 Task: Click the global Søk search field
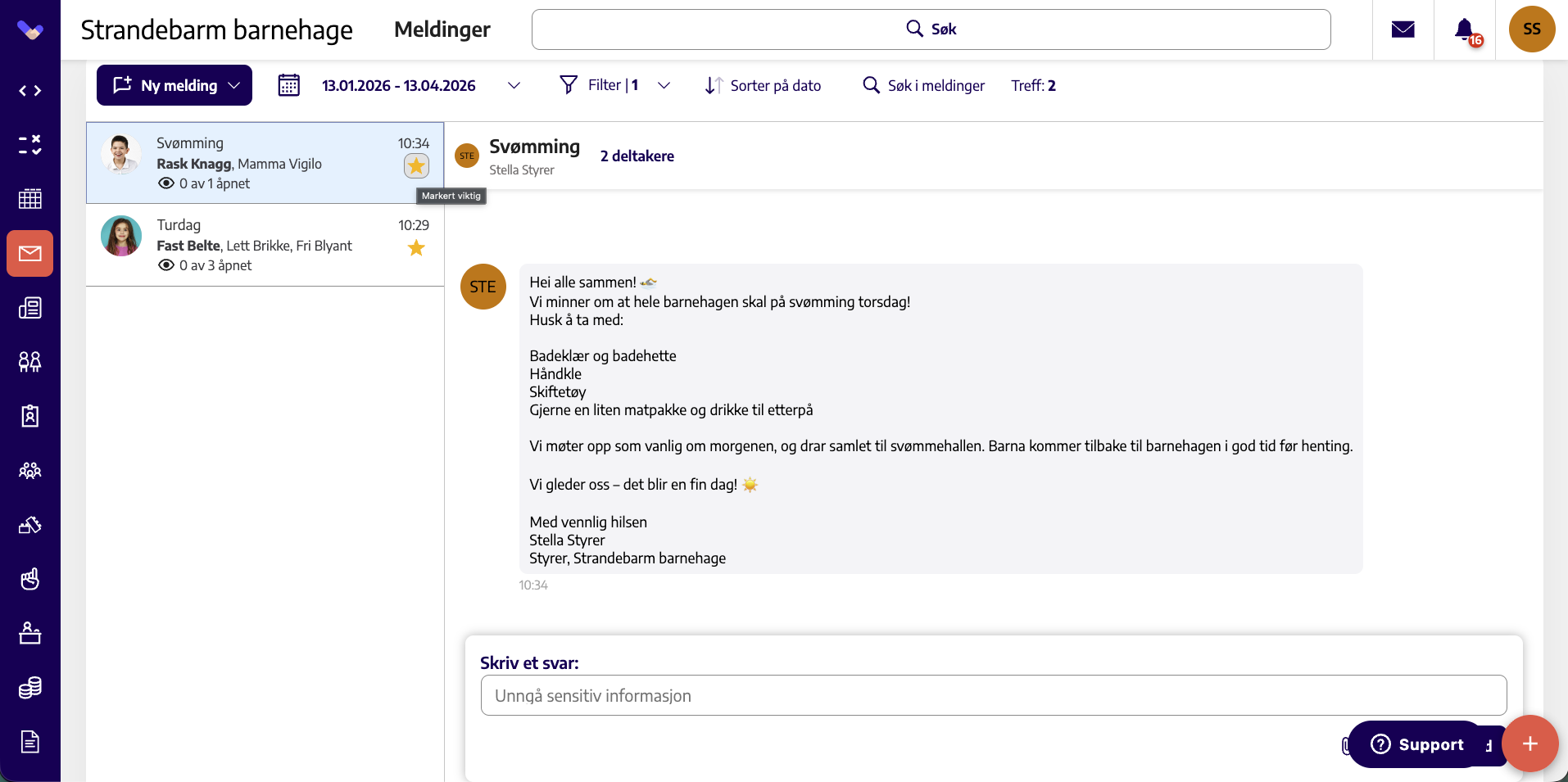pos(931,29)
